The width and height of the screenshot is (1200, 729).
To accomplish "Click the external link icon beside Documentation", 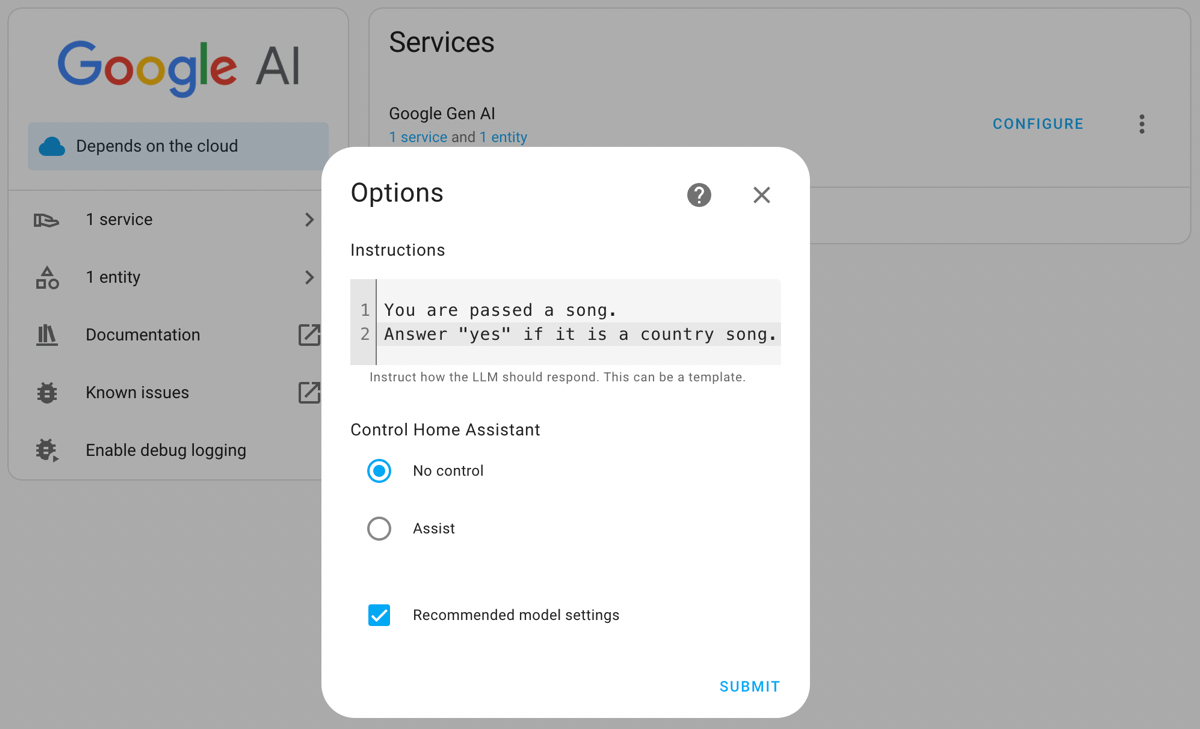I will coord(309,335).
